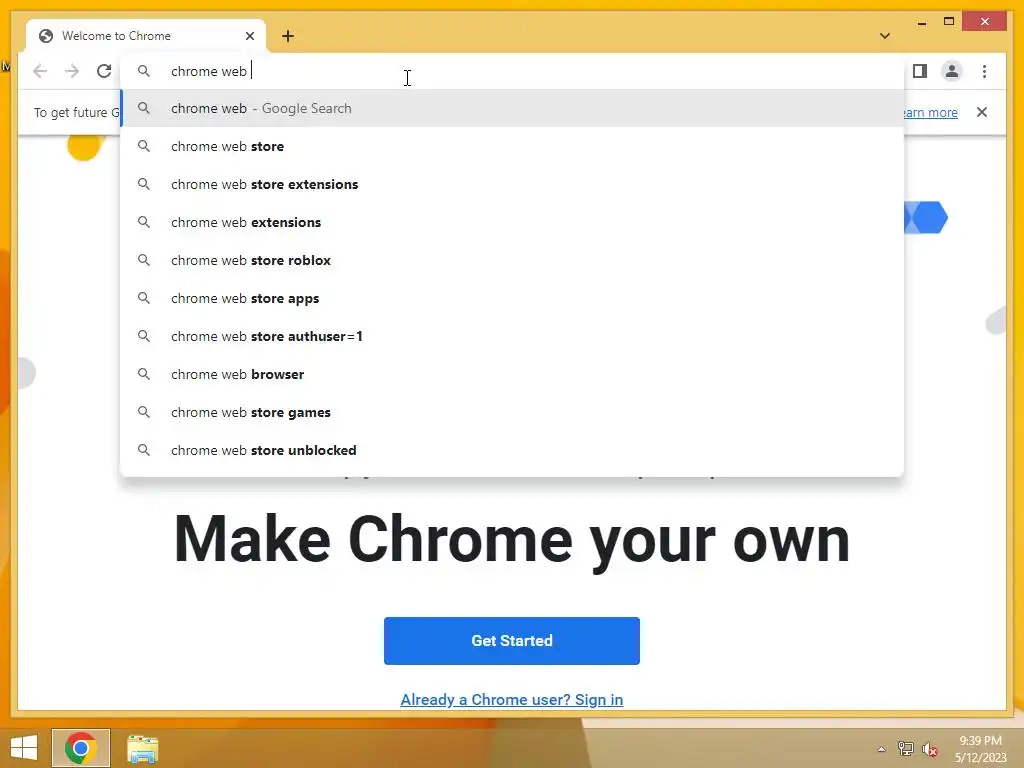Click the network tray icon
This screenshot has width=1024, height=768.
(905, 749)
